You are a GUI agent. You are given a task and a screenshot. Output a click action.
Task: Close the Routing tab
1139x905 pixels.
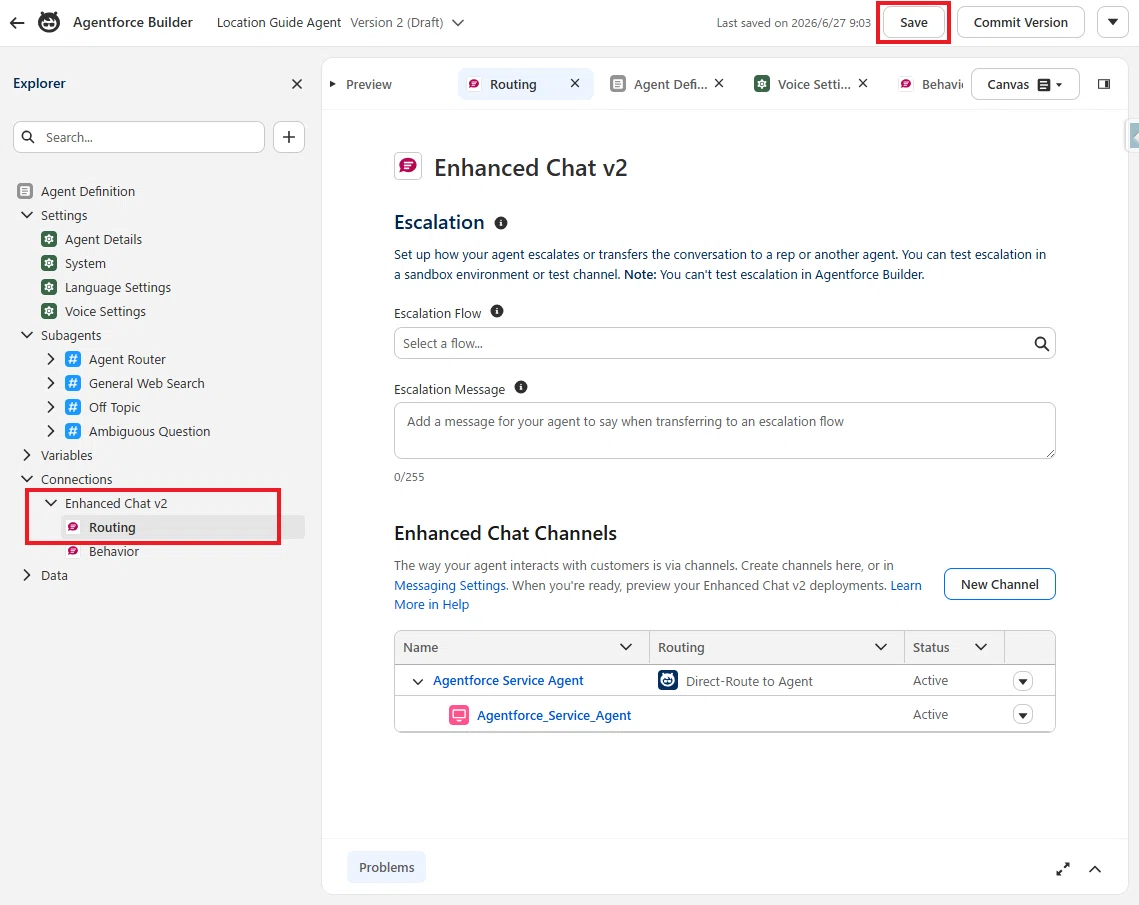575,84
